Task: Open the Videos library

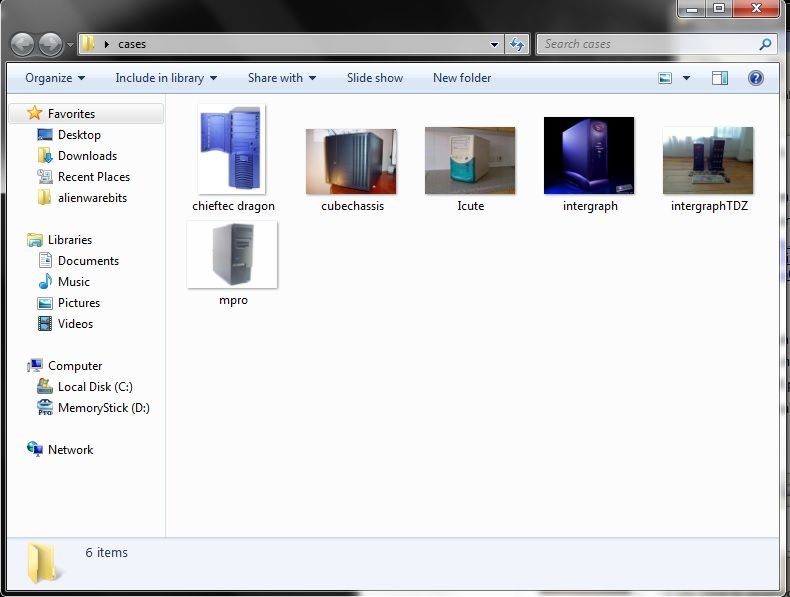Action: [75, 324]
